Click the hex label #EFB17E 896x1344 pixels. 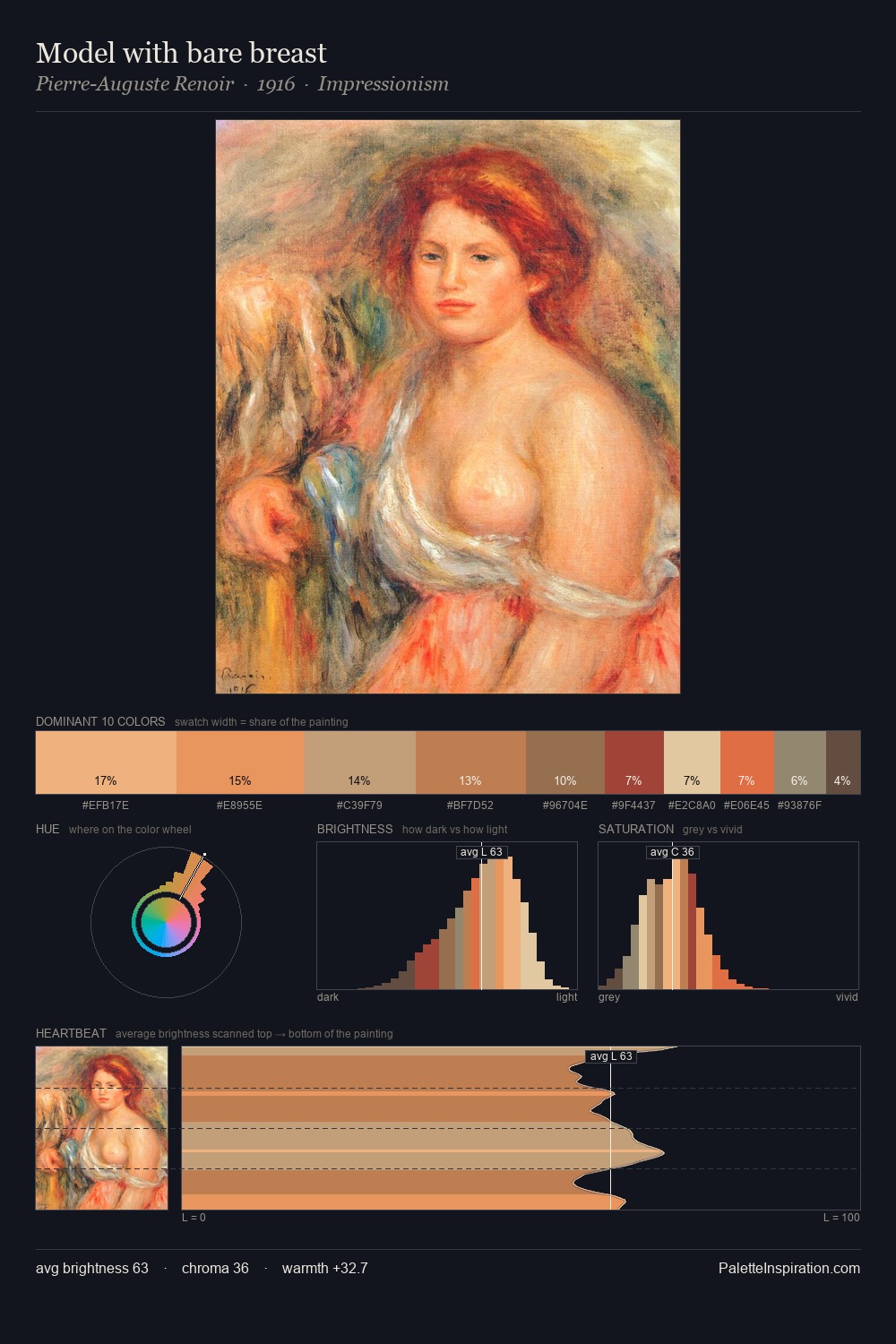click(x=106, y=806)
